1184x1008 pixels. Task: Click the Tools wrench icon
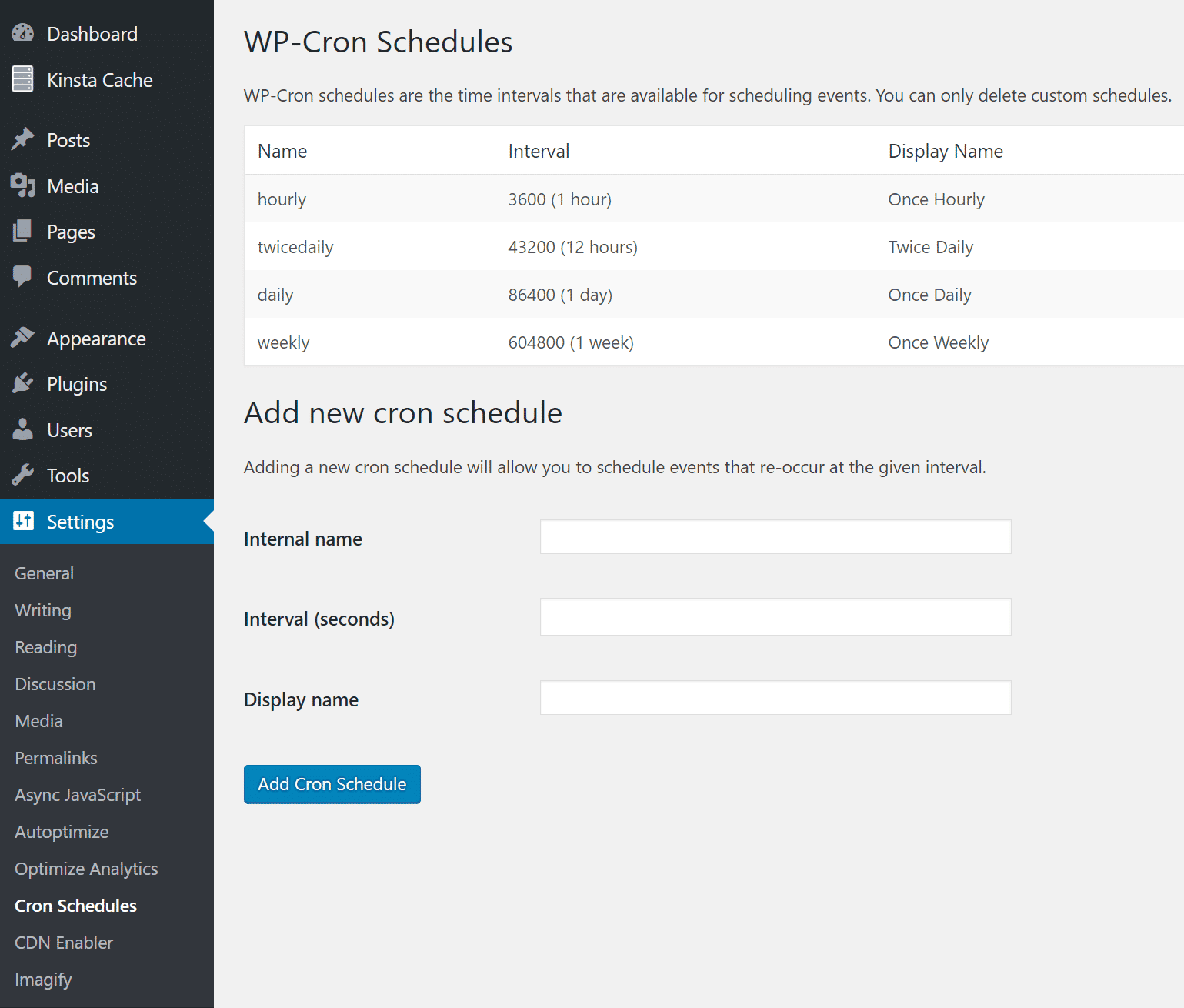22,475
